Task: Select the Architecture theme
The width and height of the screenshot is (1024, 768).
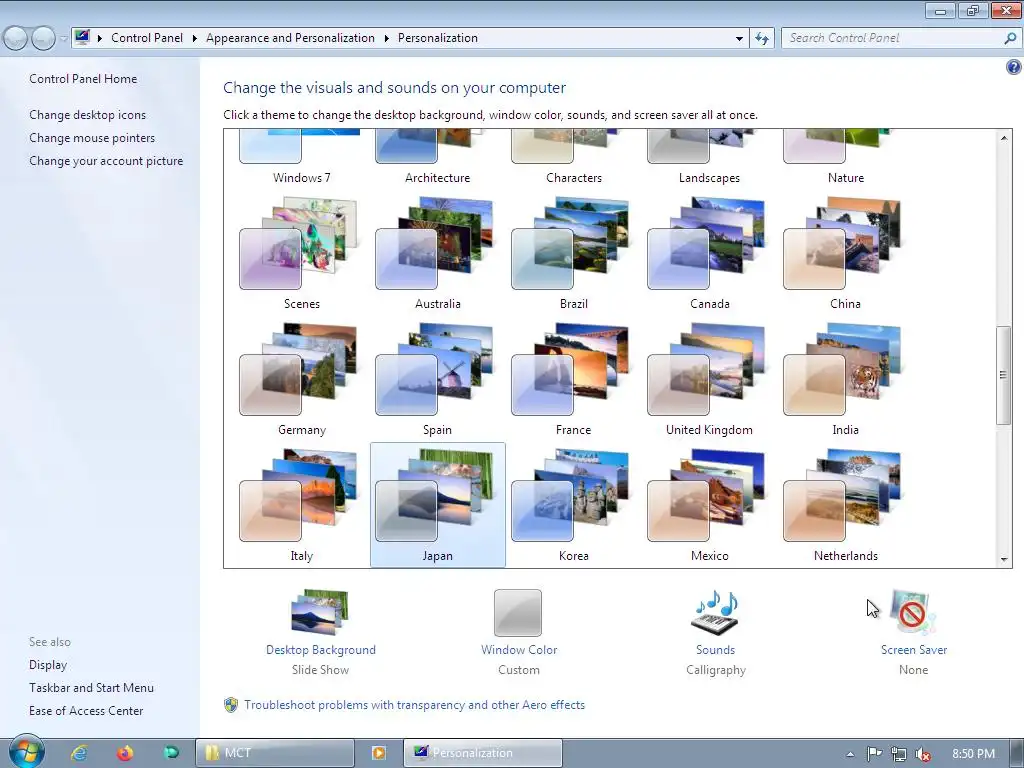Action: coord(438,159)
